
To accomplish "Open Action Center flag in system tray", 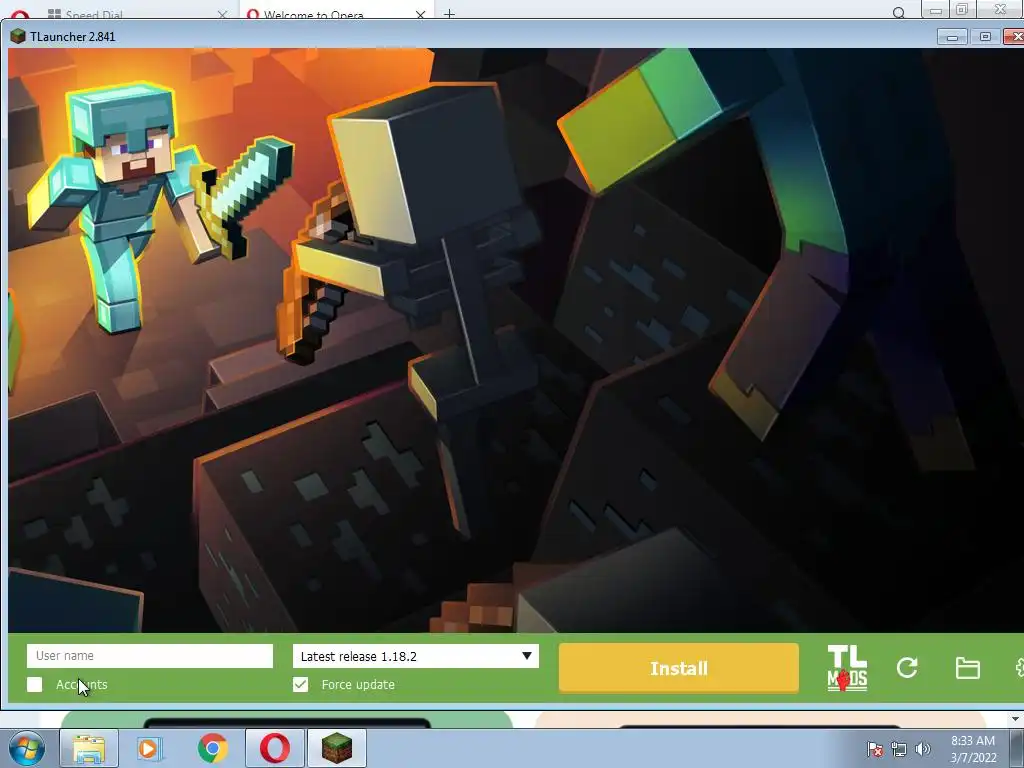I will (x=874, y=749).
